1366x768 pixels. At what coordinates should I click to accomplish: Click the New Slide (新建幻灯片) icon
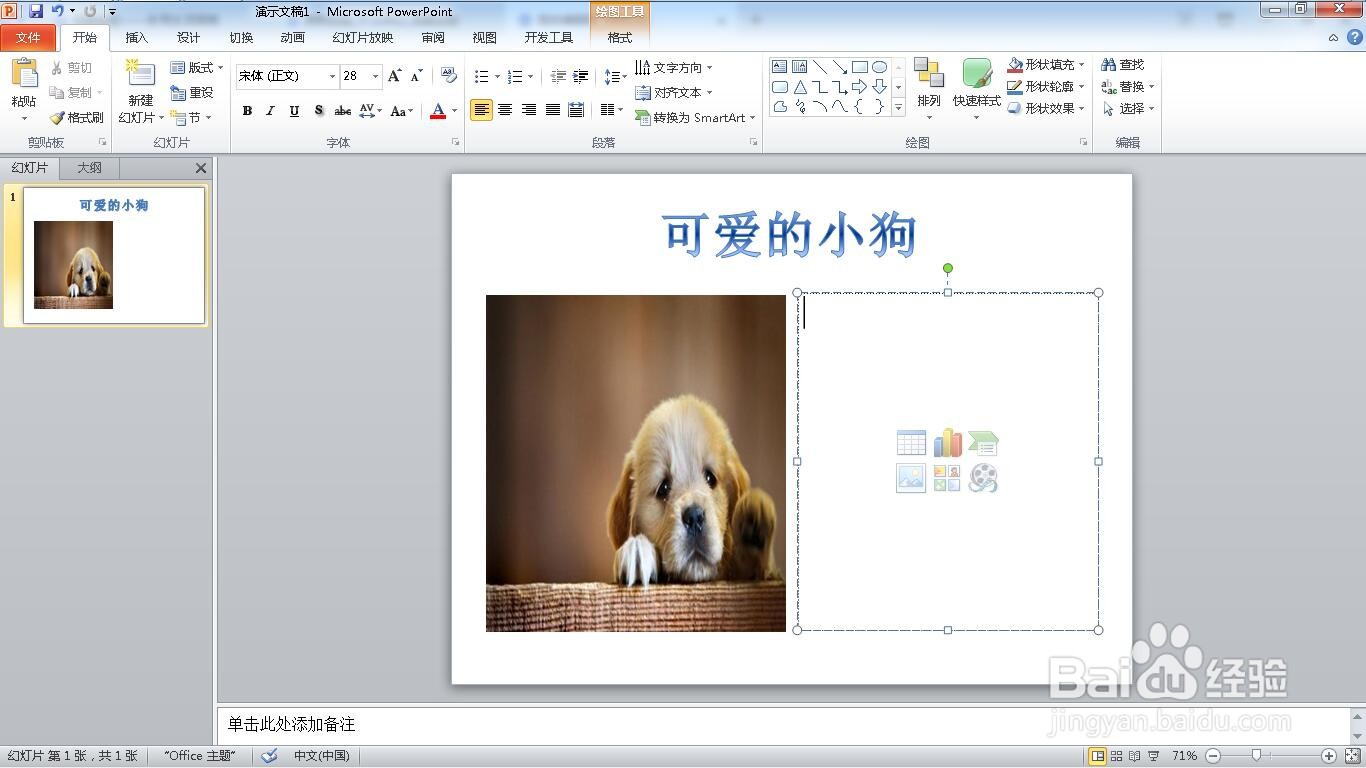[140, 74]
